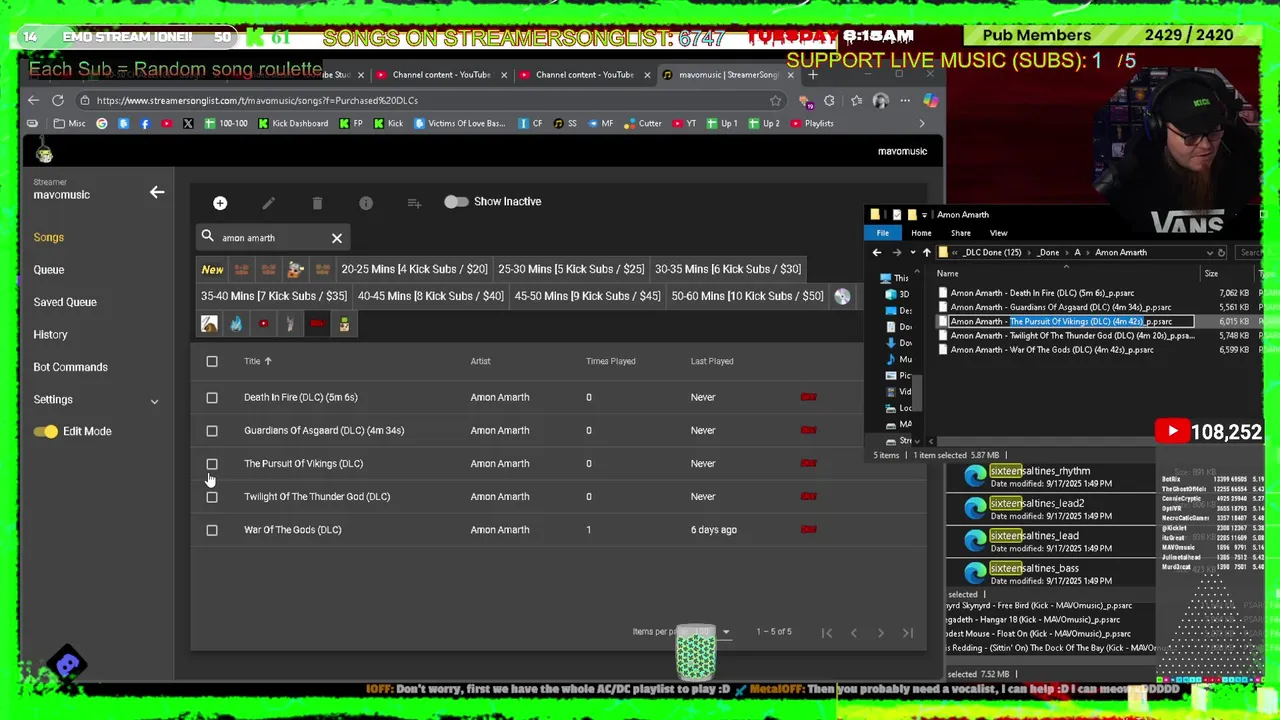Bookmark the page with the star icon
Viewport: 1280px width, 720px height.
pos(775,100)
